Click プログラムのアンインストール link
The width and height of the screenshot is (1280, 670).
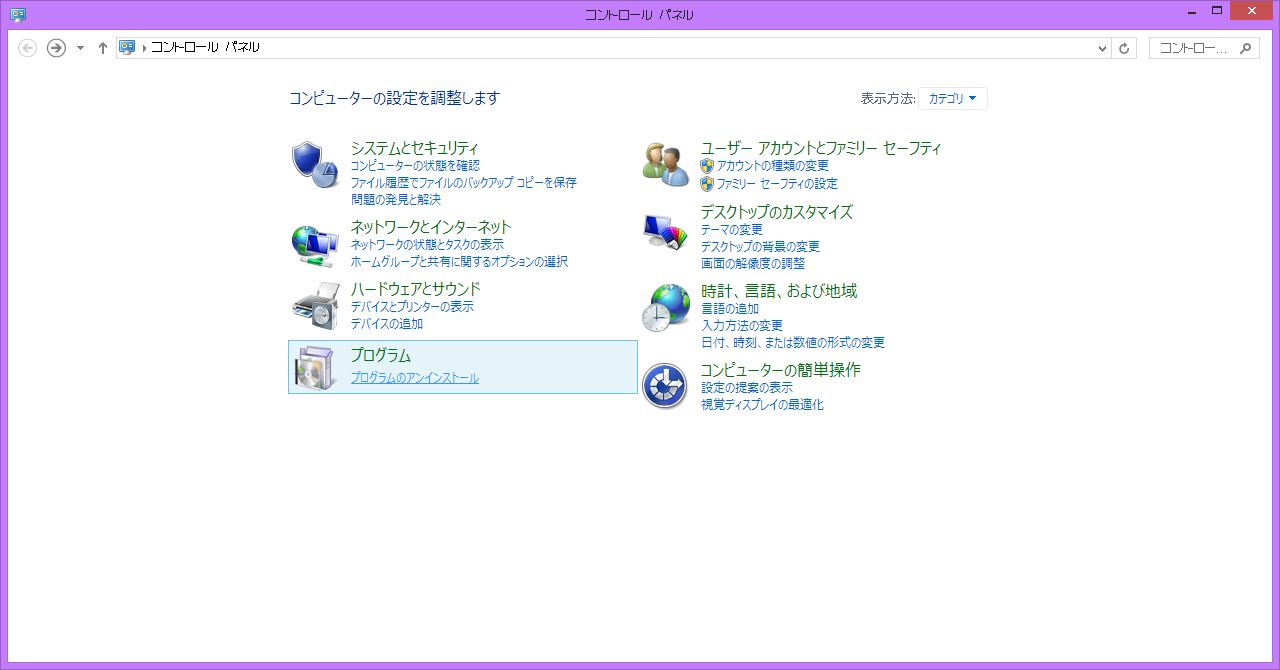(x=414, y=378)
